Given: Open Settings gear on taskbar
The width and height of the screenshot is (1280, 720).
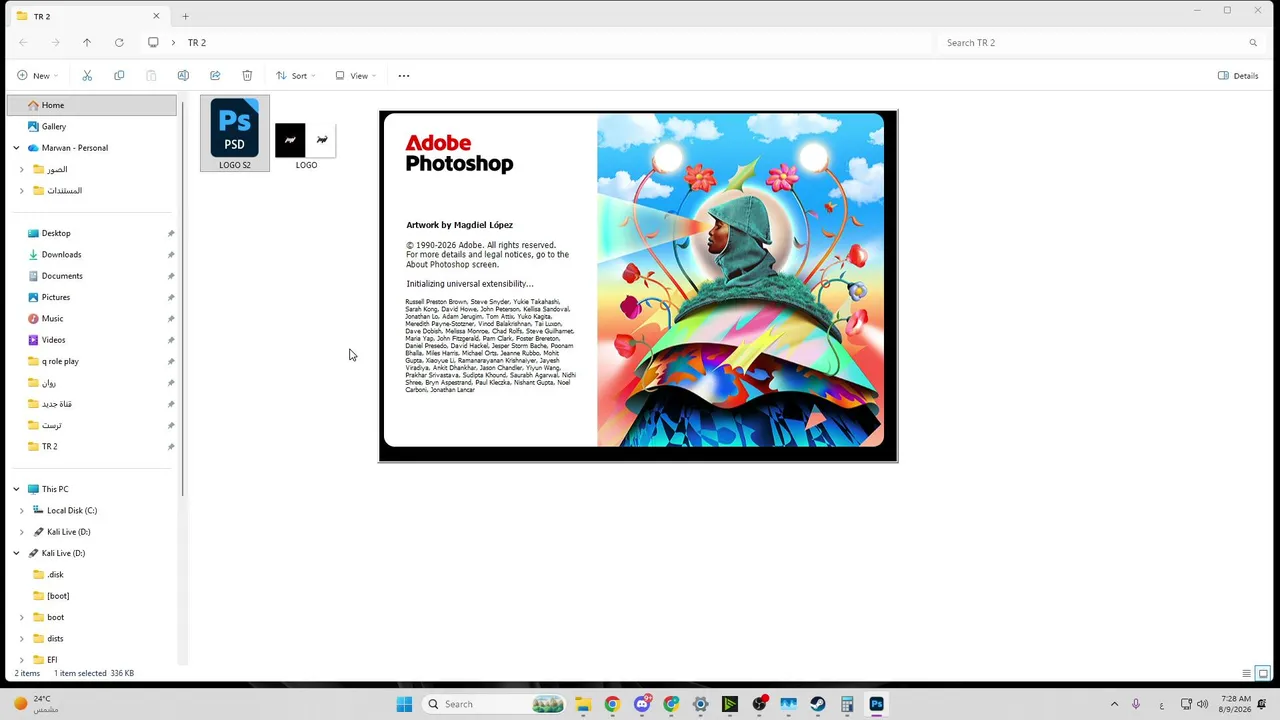Looking at the screenshot, I should pyautogui.click(x=700, y=704).
